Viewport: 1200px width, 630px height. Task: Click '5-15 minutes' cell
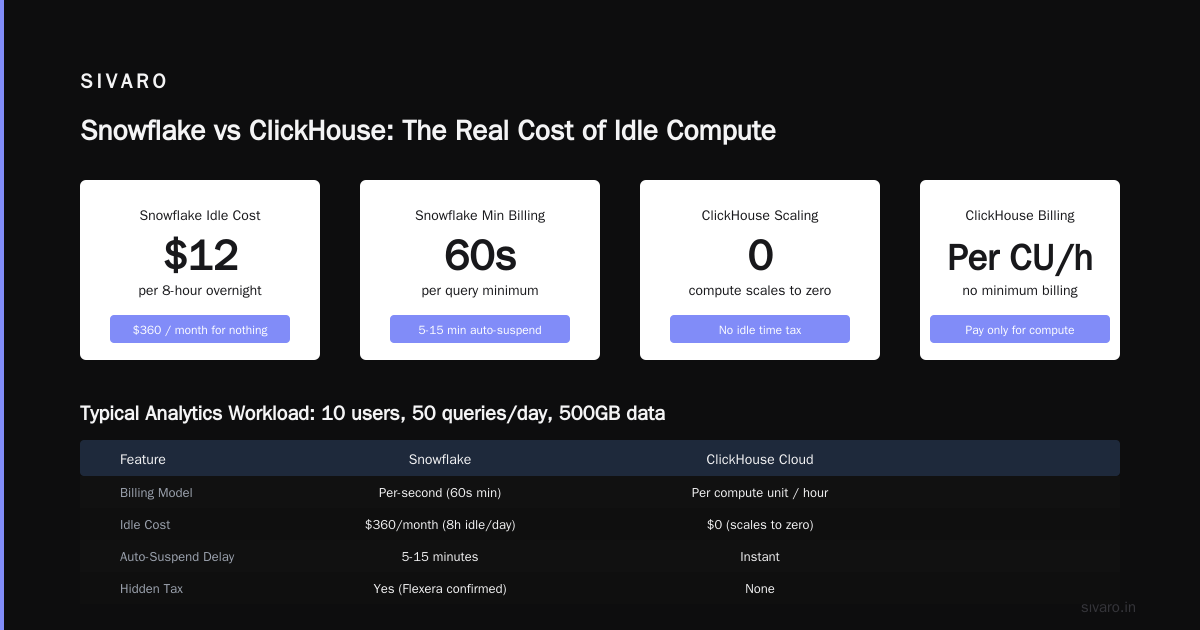point(440,557)
